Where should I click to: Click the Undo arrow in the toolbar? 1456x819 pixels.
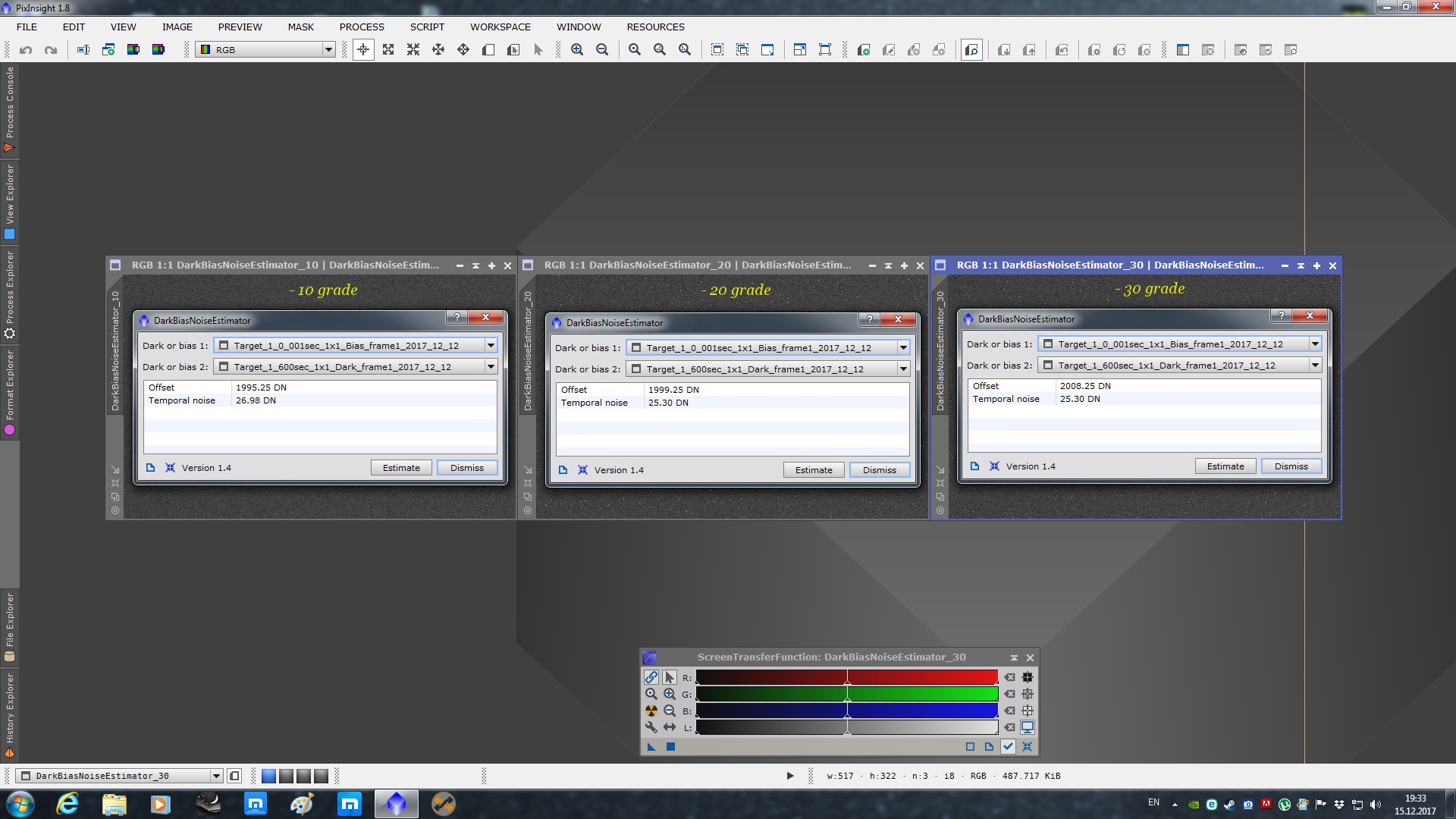click(x=26, y=50)
